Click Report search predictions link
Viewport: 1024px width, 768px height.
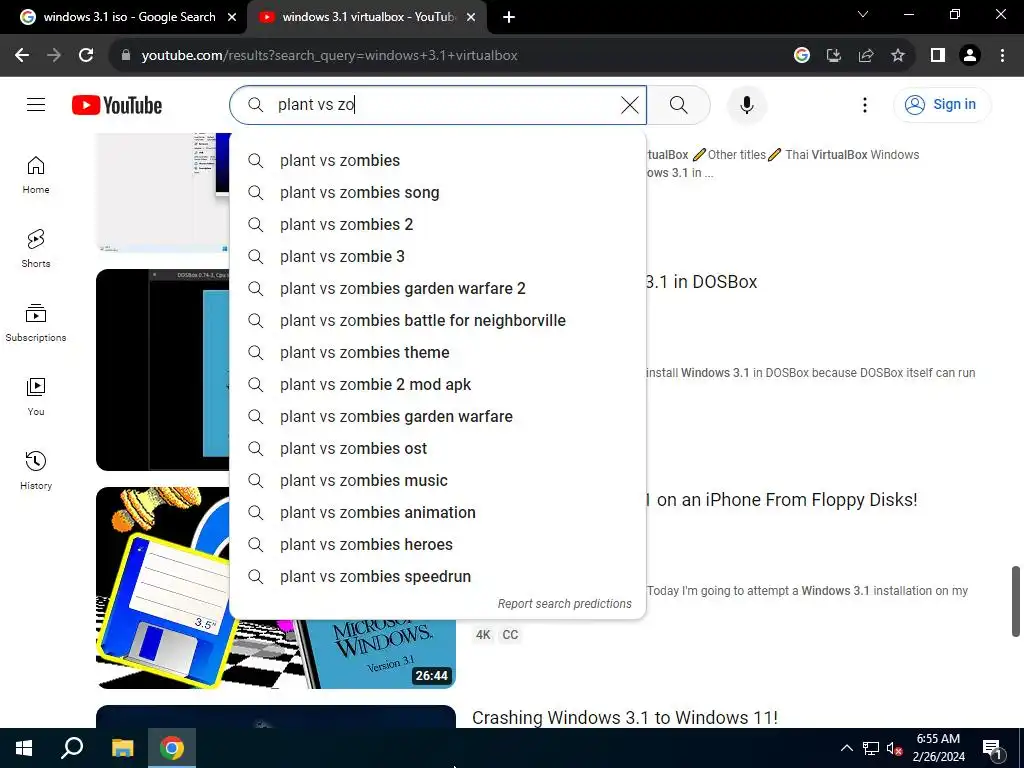[564, 604]
